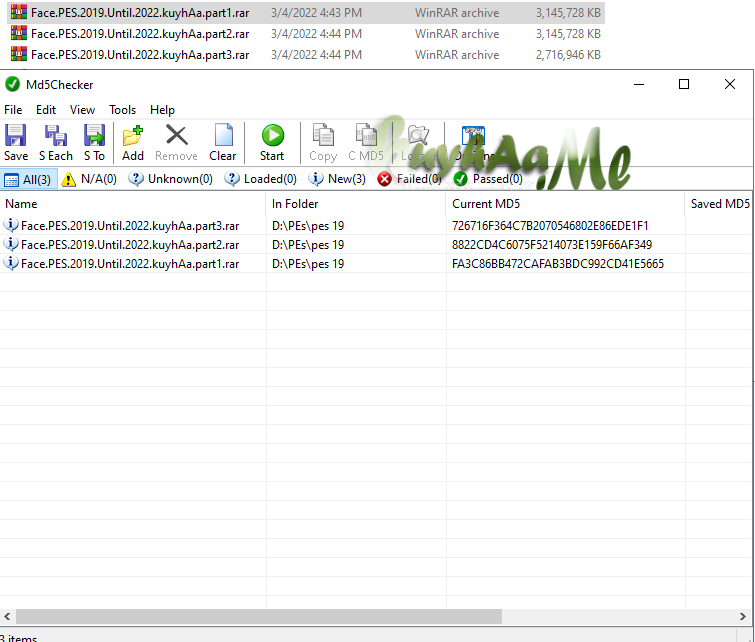Click the Copy toolbar icon
The height and width of the screenshot is (642, 755).
[x=323, y=135]
